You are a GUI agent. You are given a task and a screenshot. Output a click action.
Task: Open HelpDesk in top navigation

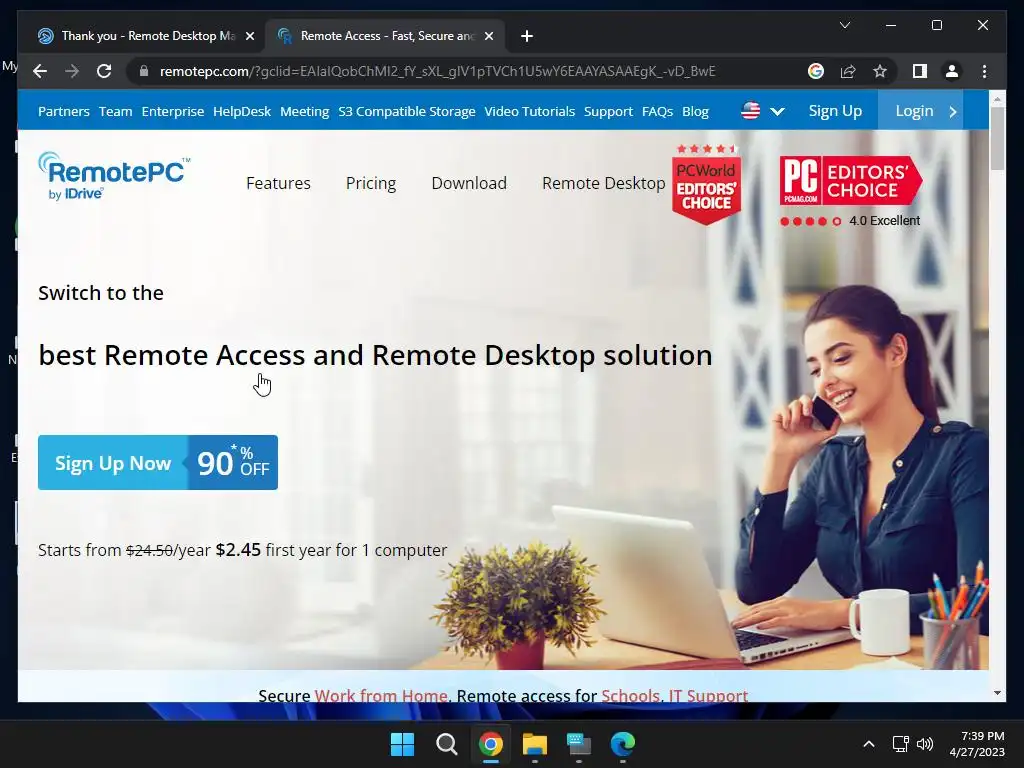tap(242, 112)
